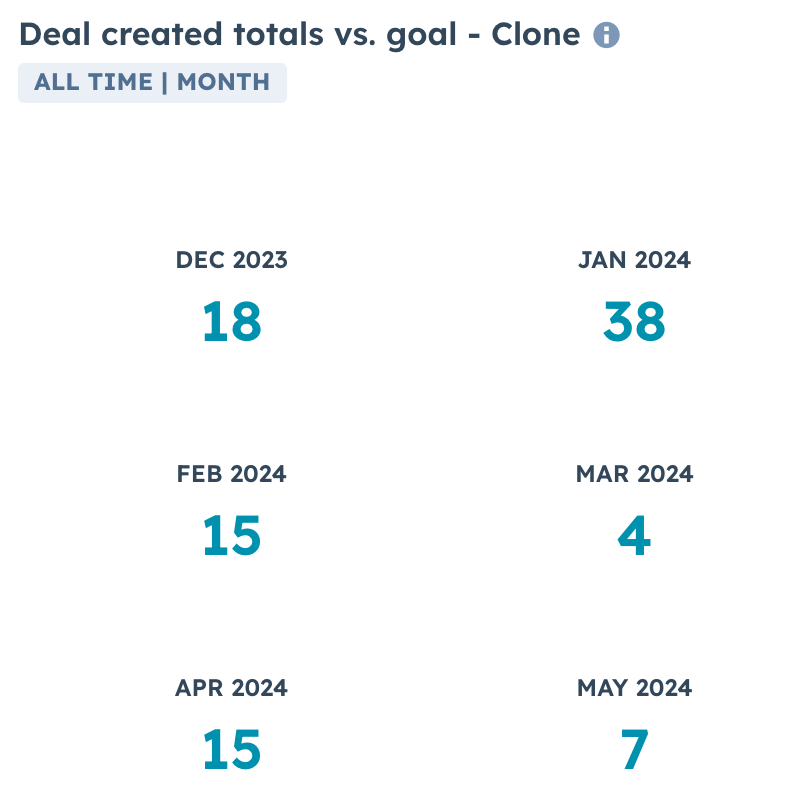Click the pipe separator in the filter badge

164,82
